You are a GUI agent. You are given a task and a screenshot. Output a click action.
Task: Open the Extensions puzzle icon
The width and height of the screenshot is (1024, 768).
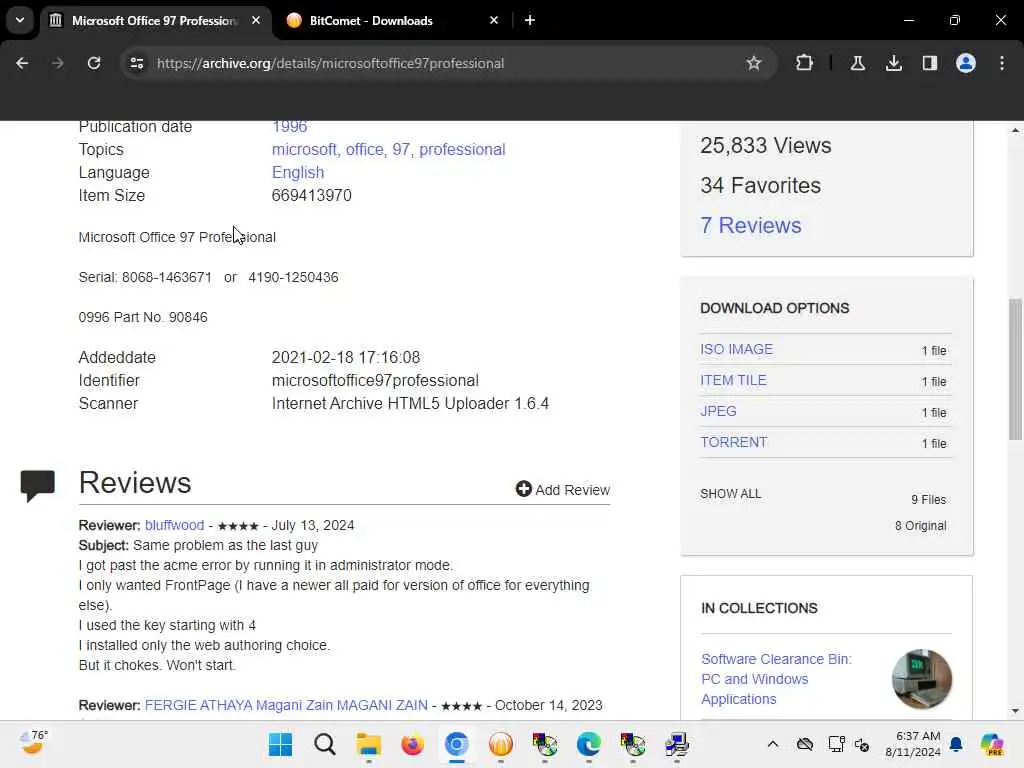pos(805,63)
